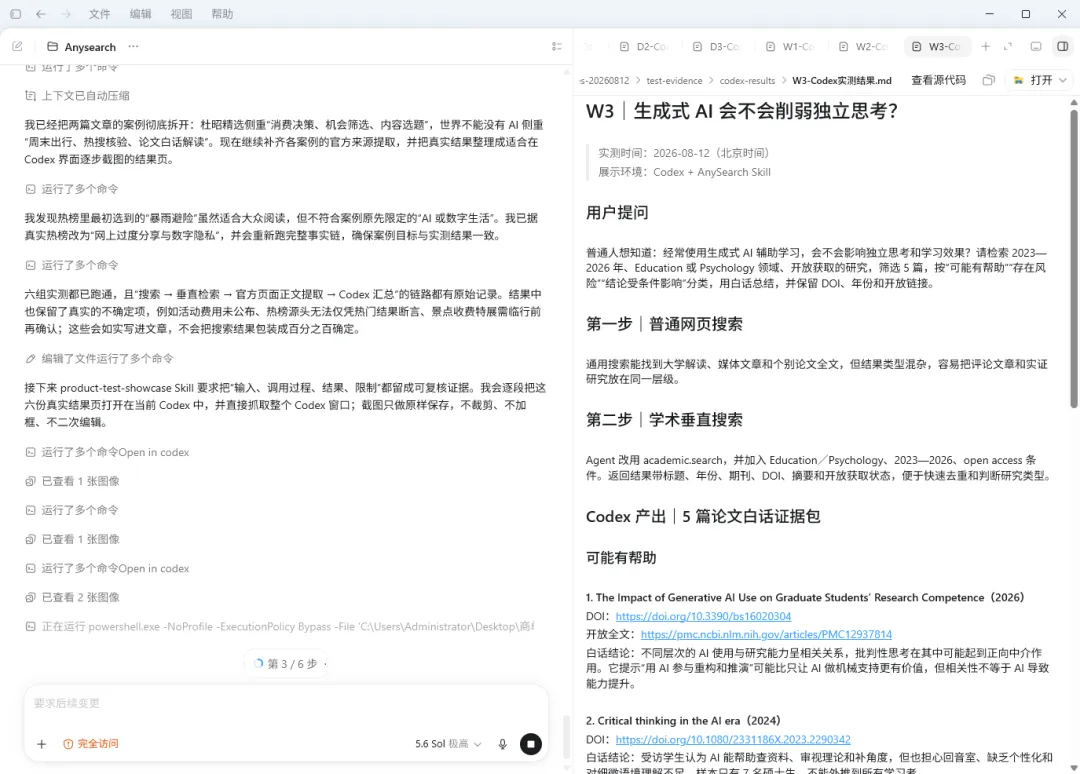Click the document icon on the D2-Codex tab
The image size is (1080, 774).
pos(624,46)
